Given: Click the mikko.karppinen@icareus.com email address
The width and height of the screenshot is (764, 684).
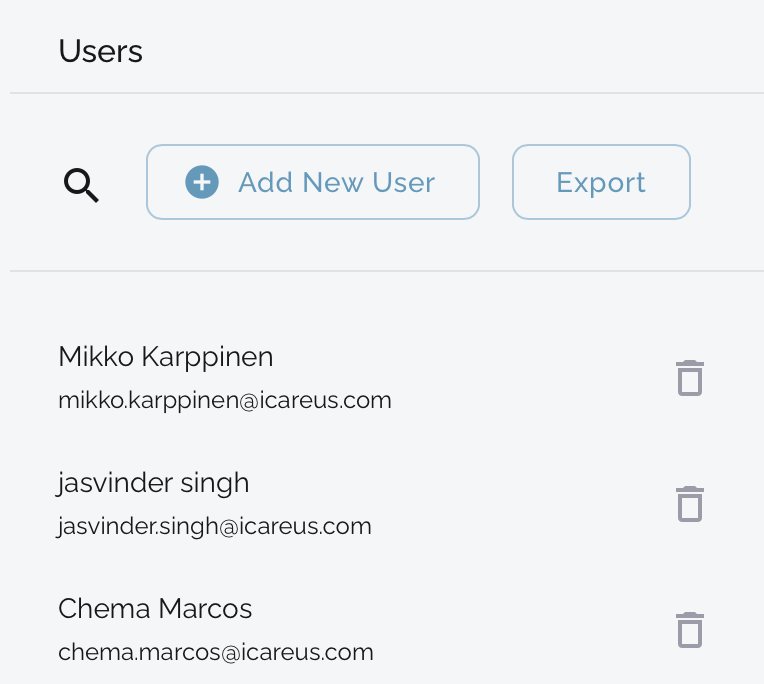Looking at the screenshot, I should click(x=225, y=401).
